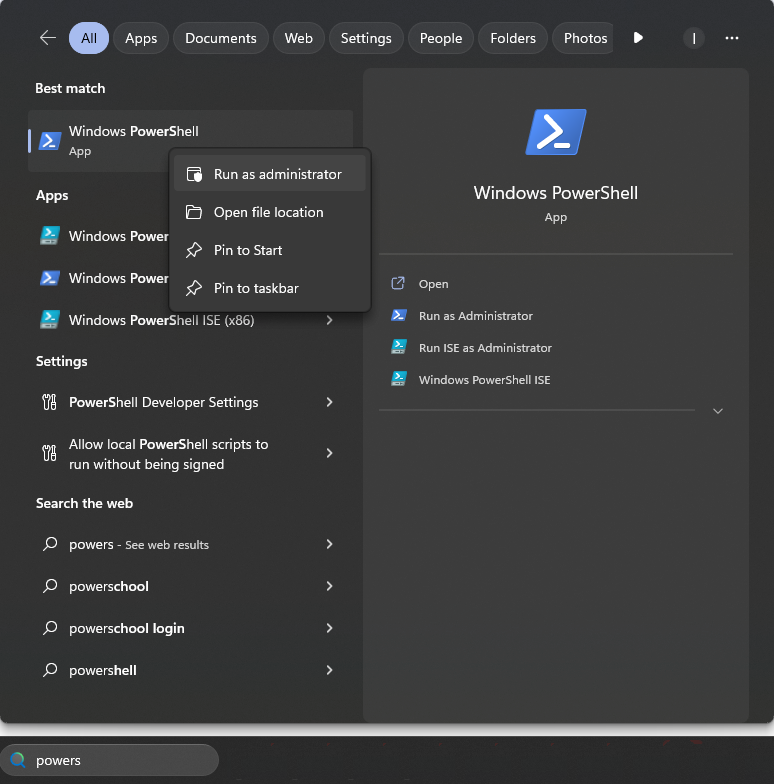Choose Pin to Start in context menu
Viewport: 774px width, 784px height.
click(x=270, y=250)
